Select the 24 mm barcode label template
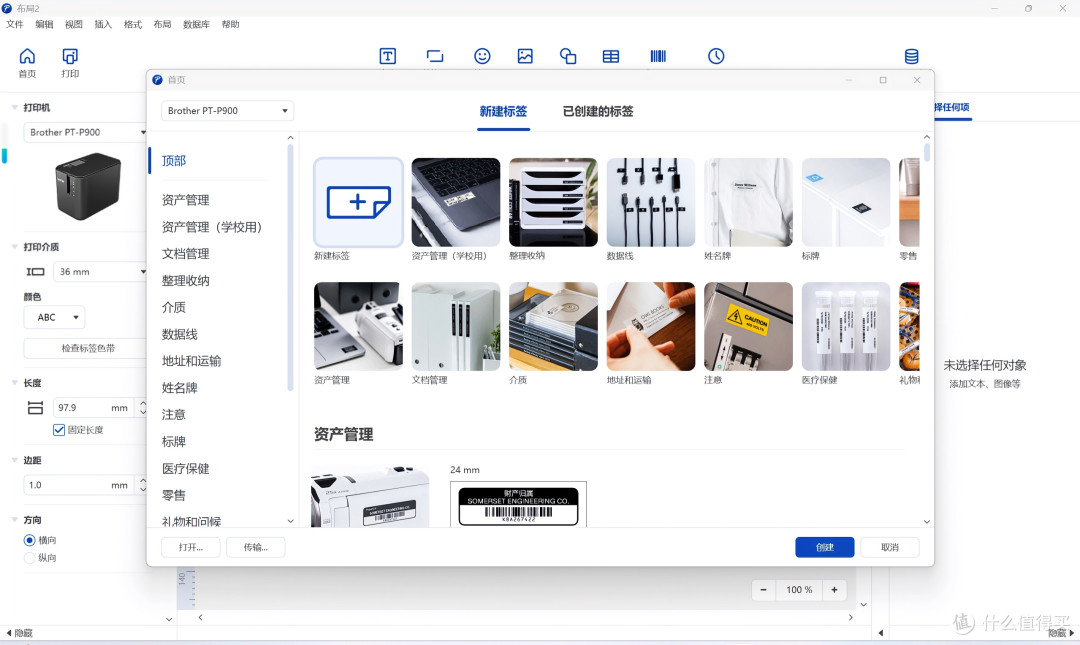The width and height of the screenshot is (1080, 645). coord(518,504)
